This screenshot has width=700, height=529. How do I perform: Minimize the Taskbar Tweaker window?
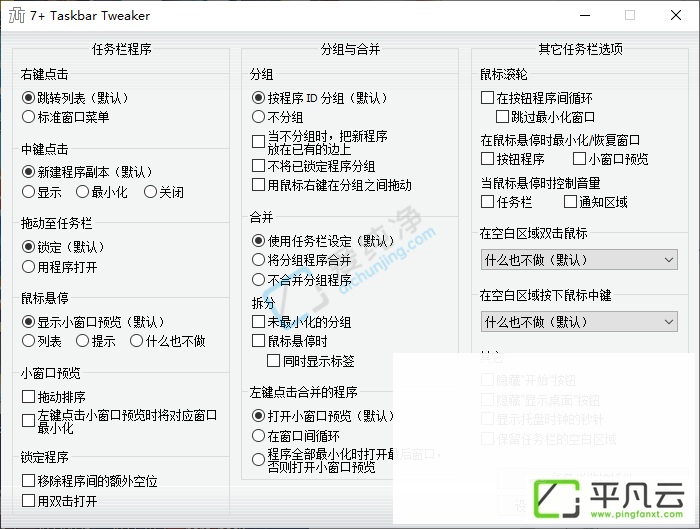coord(585,15)
